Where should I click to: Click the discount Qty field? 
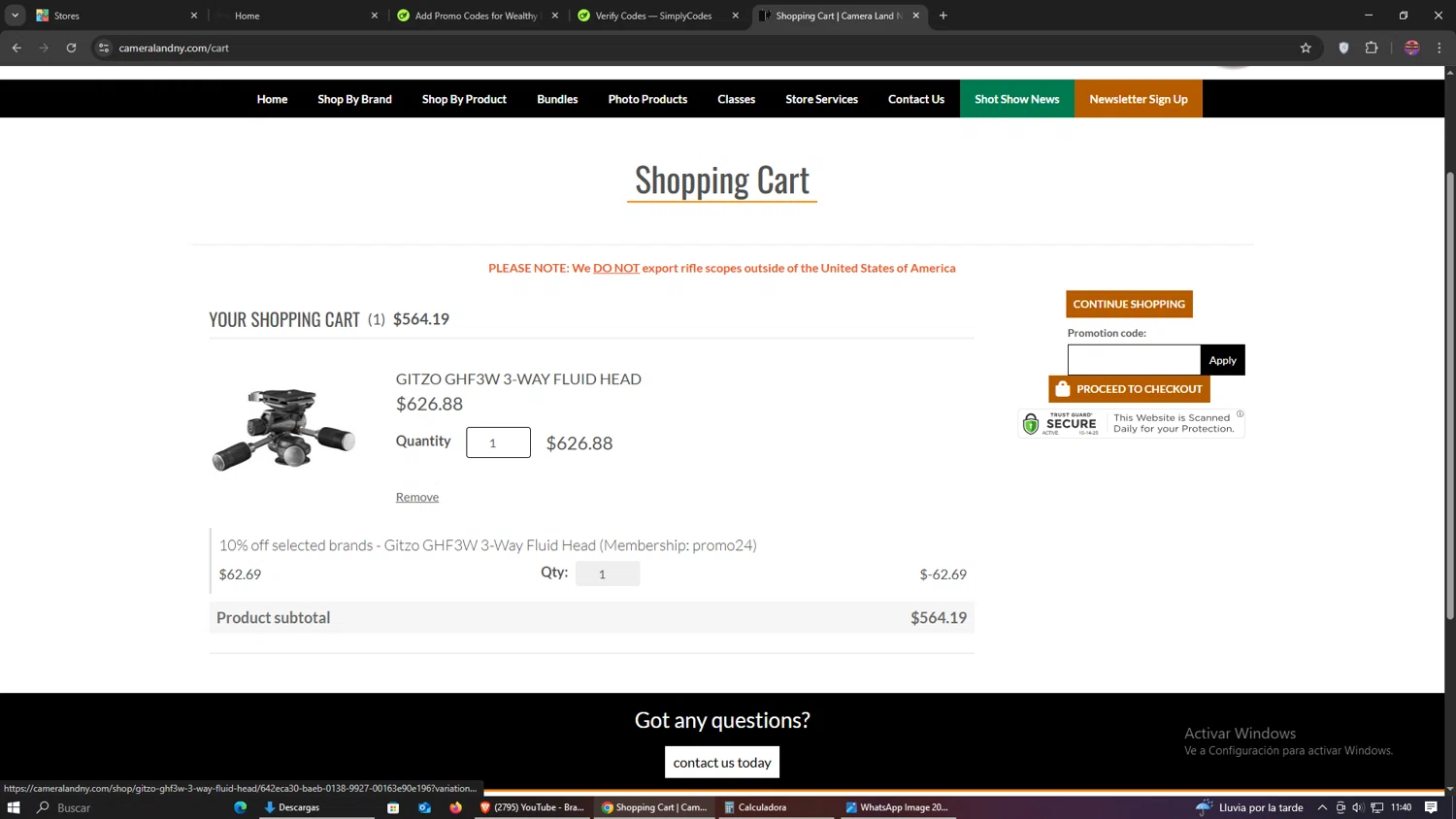click(608, 573)
